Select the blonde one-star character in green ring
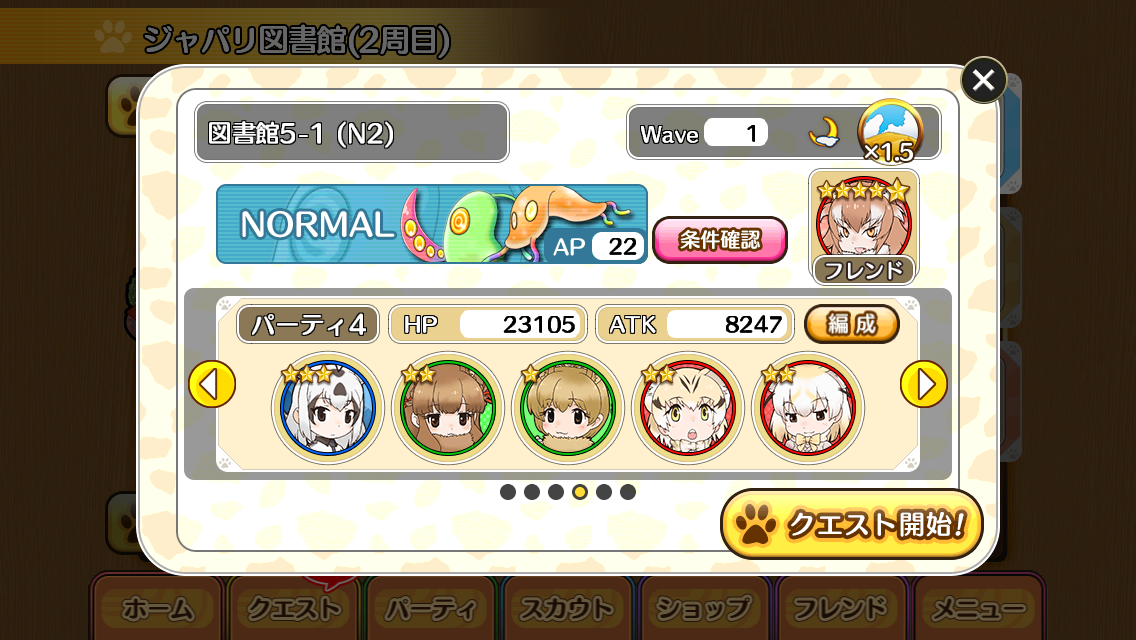This screenshot has width=1136, height=640. 568,408
